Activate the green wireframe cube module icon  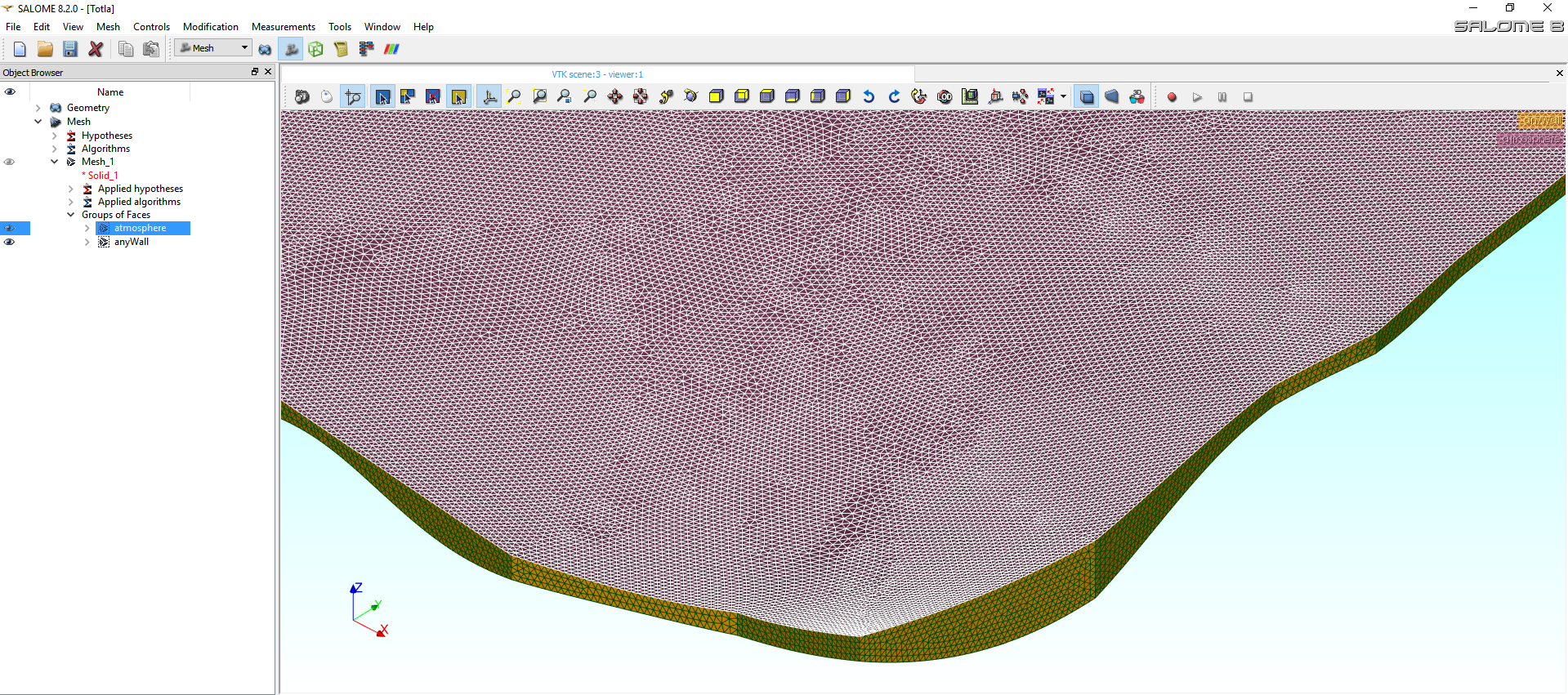tap(315, 49)
